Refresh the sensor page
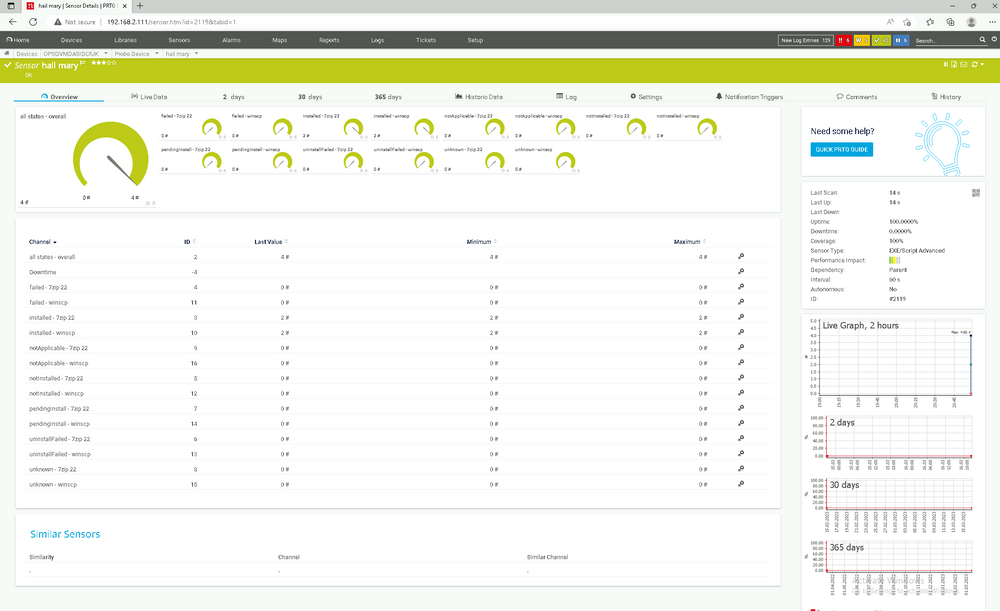1000x611 pixels. pos(975,64)
